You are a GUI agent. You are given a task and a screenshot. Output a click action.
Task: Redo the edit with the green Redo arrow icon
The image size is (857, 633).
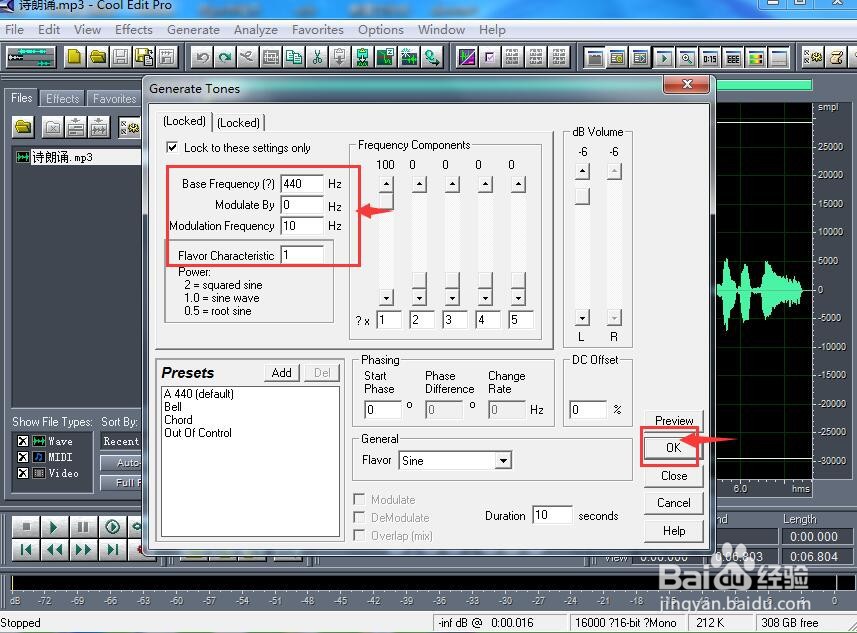(x=225, y=57)
